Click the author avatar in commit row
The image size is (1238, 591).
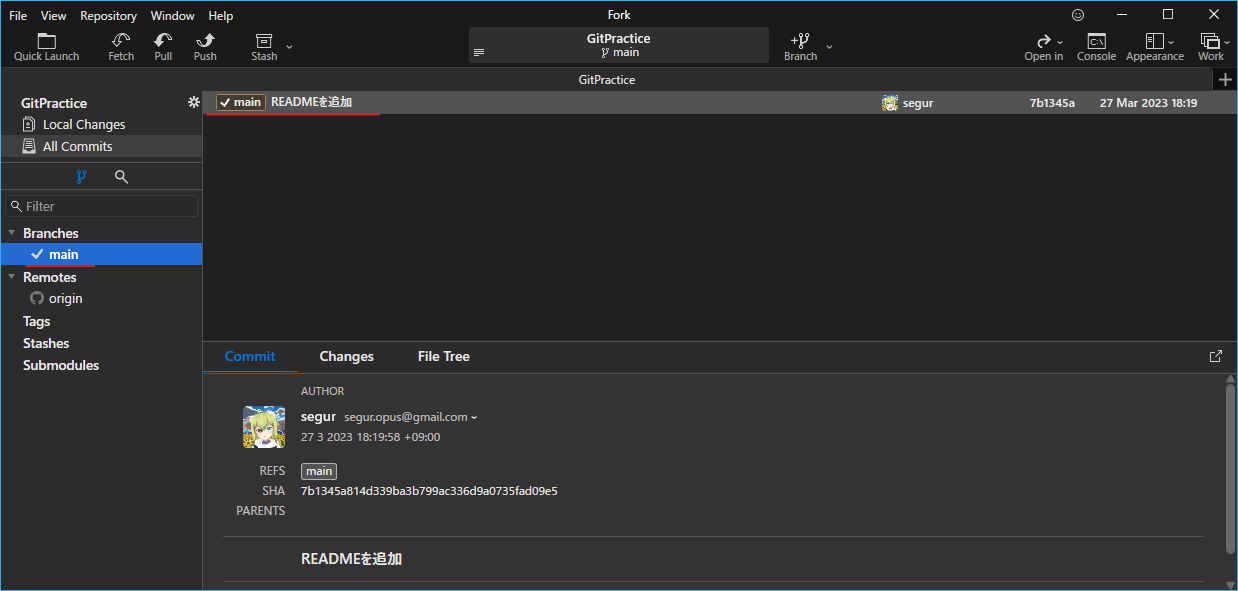(x=890, y=103)
